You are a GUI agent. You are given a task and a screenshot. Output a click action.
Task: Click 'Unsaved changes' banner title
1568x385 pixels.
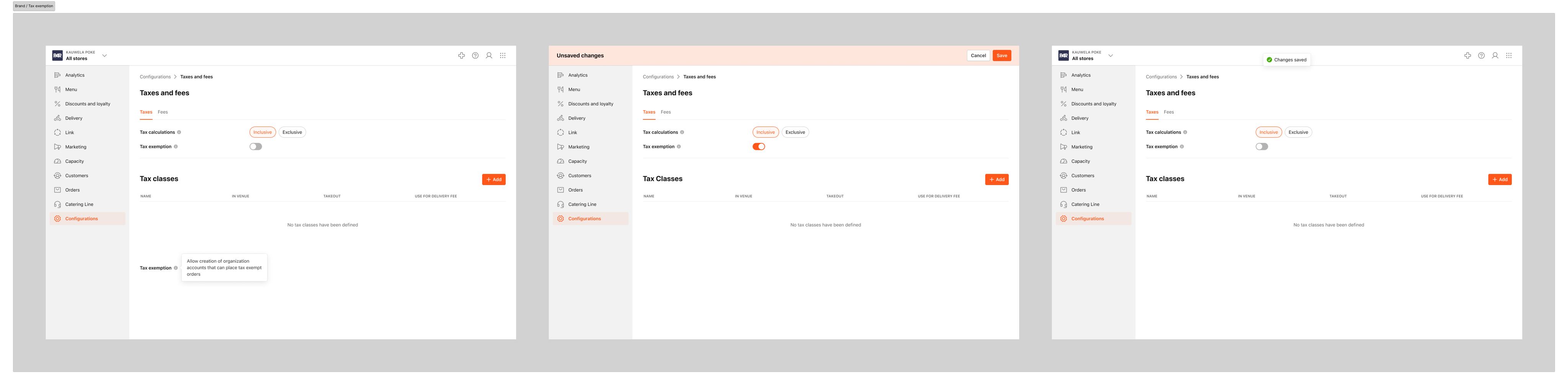point(580,55)
